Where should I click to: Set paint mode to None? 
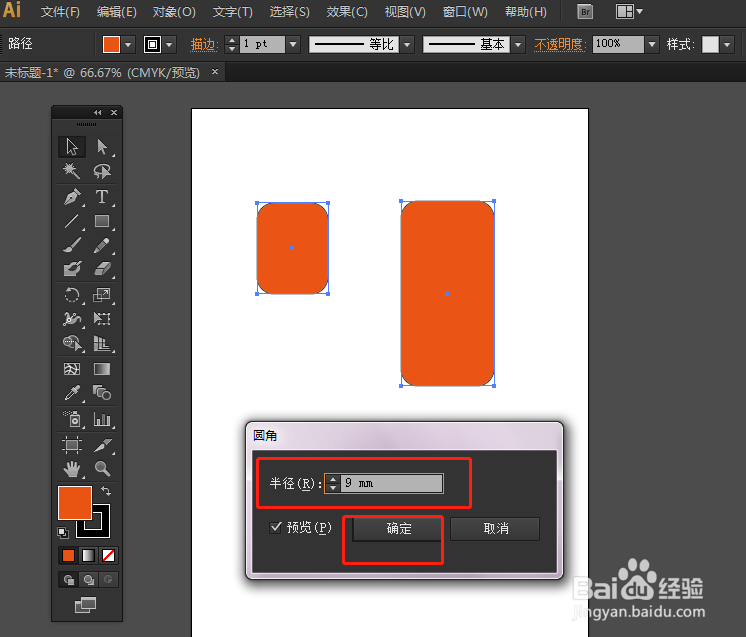108,556
